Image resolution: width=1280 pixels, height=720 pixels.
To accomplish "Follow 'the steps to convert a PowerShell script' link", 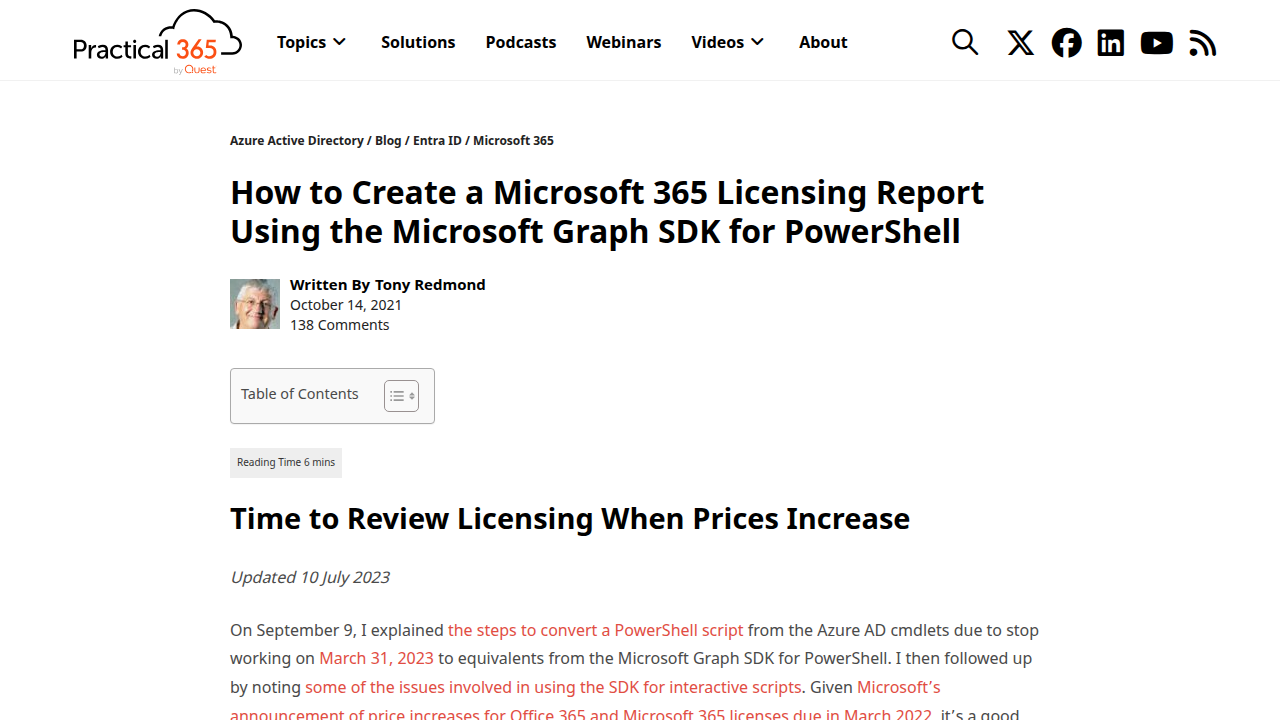I will (596, 630).
